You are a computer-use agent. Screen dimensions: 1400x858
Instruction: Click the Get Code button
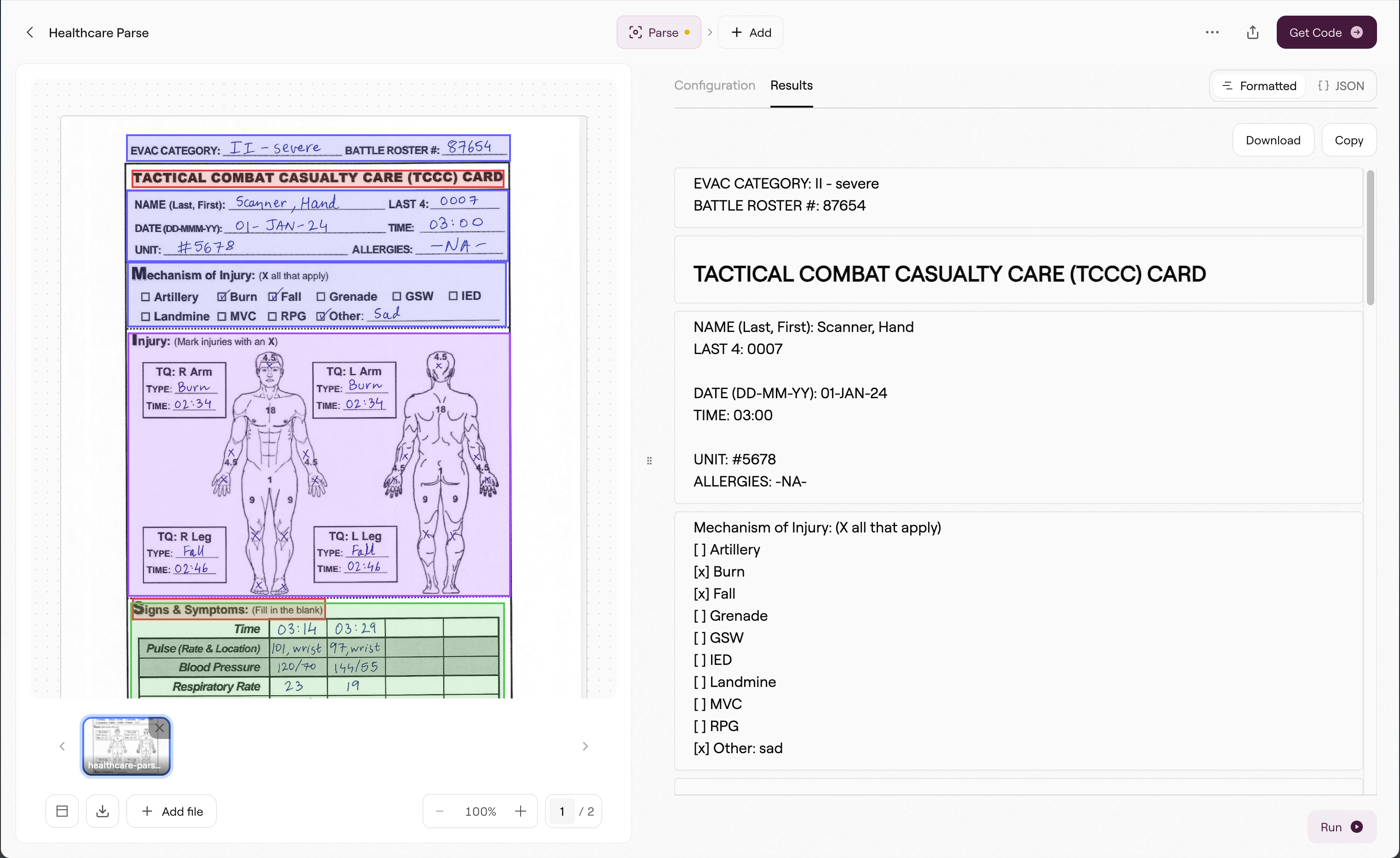(1326, 32)
